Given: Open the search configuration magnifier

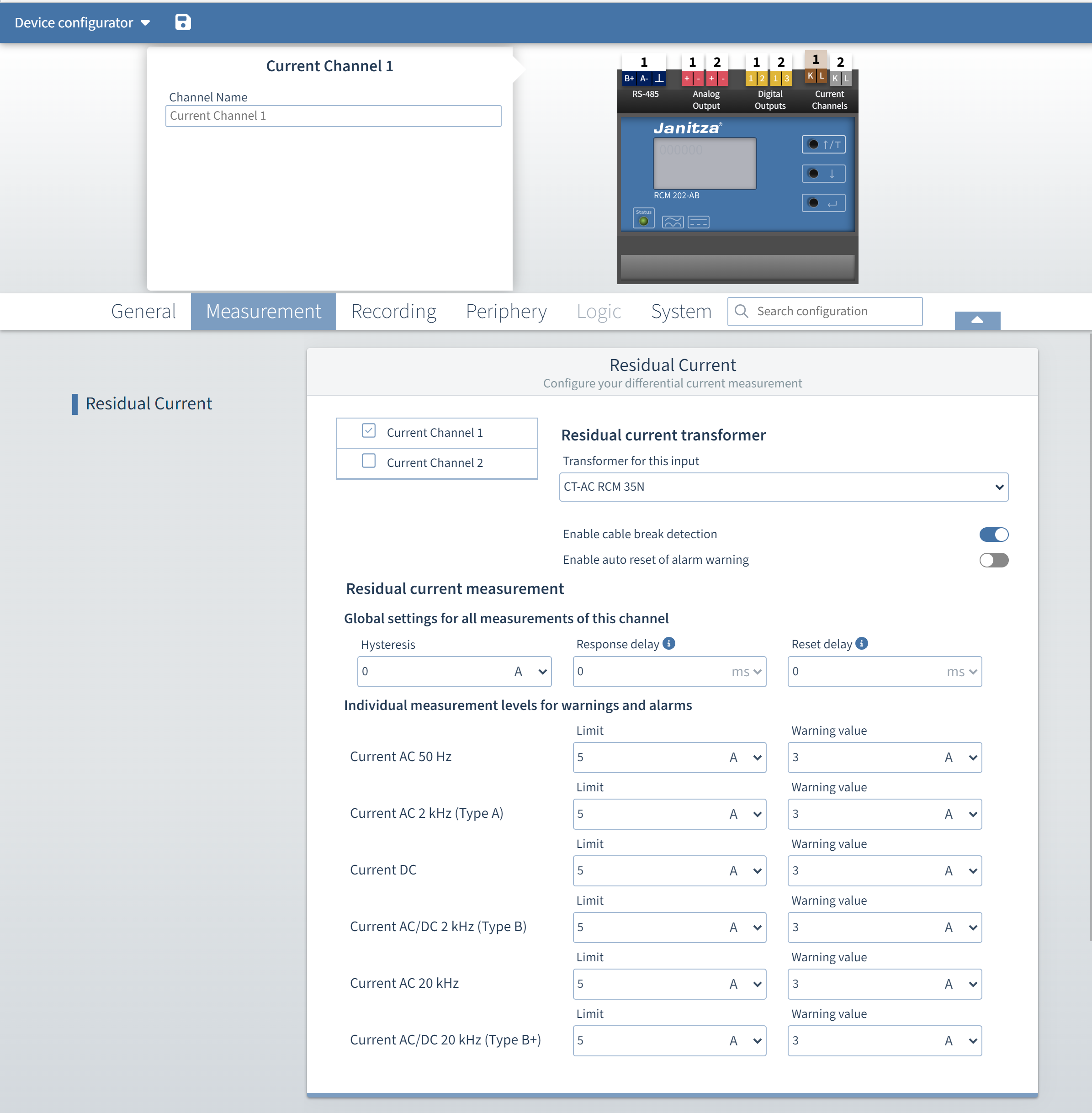Looking at the screenshot, I should click(x=742, y=311).
